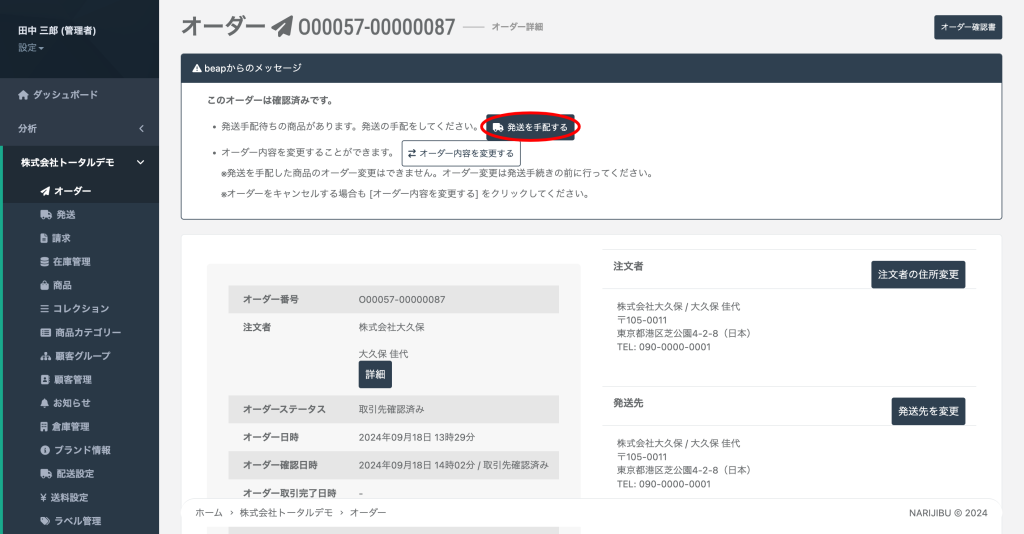The height and width of the screenshot is (534, 1024).
Task: Click the コレクション list icon
Action: coord(44,309)
